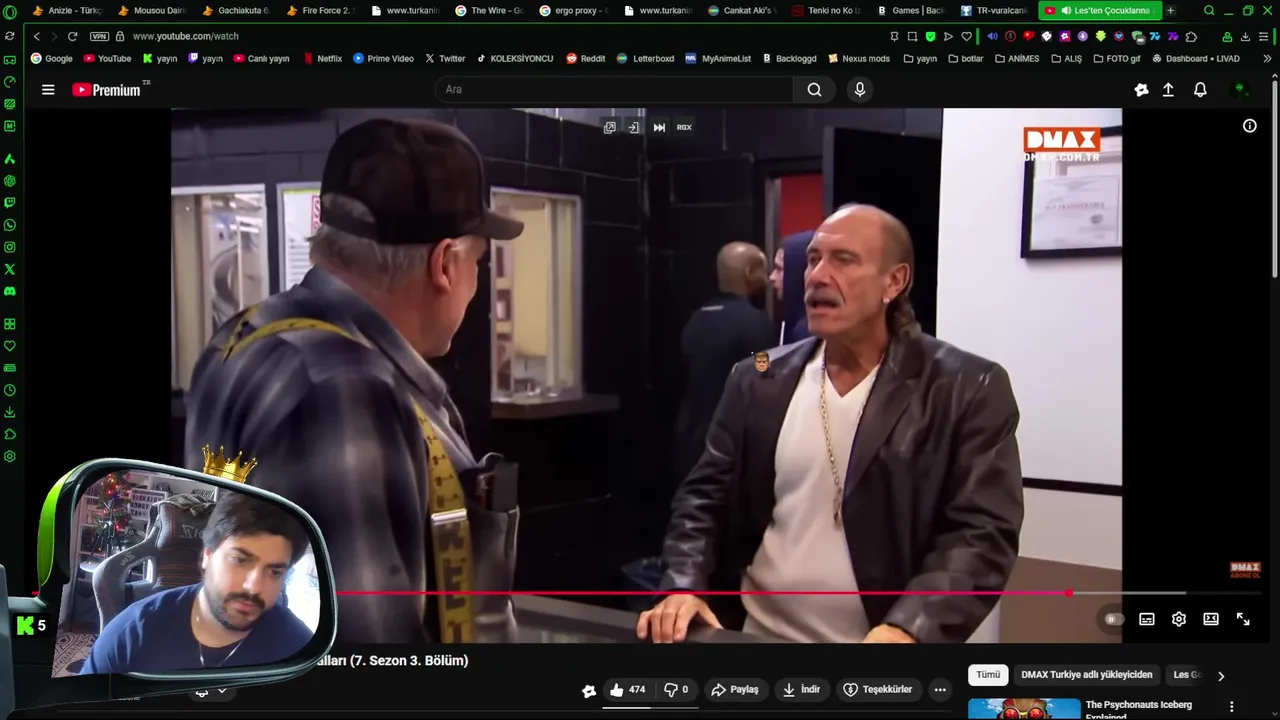Screen dimensions: 1280x720
Task: Skip to the next video in the player overlay
Action: coord(659,127)
